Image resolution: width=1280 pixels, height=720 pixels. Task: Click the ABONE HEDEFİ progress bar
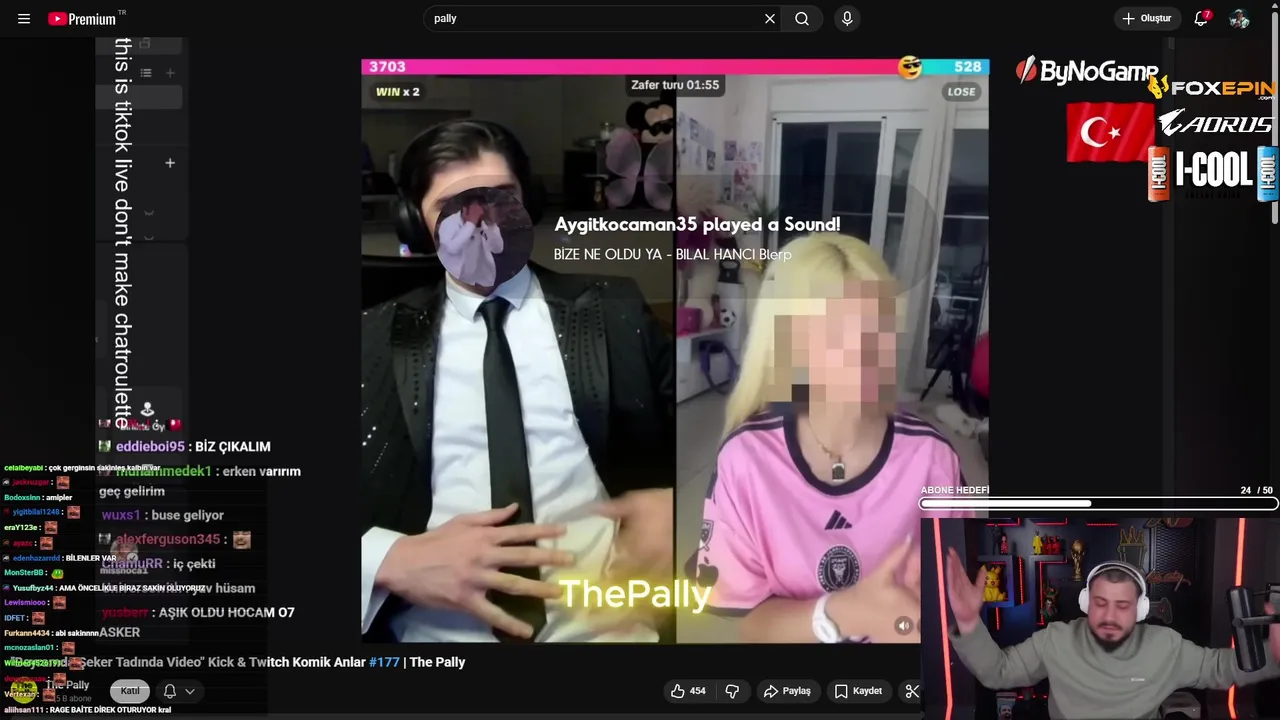1096,504
